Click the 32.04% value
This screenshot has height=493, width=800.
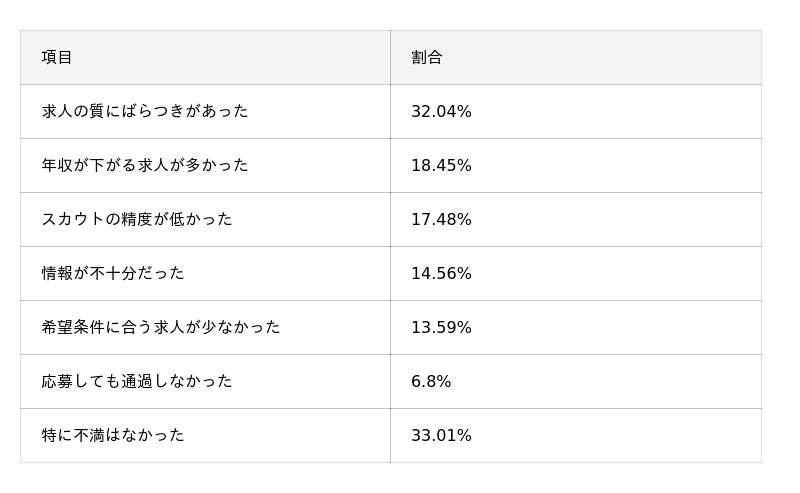(x=441, y=112)
